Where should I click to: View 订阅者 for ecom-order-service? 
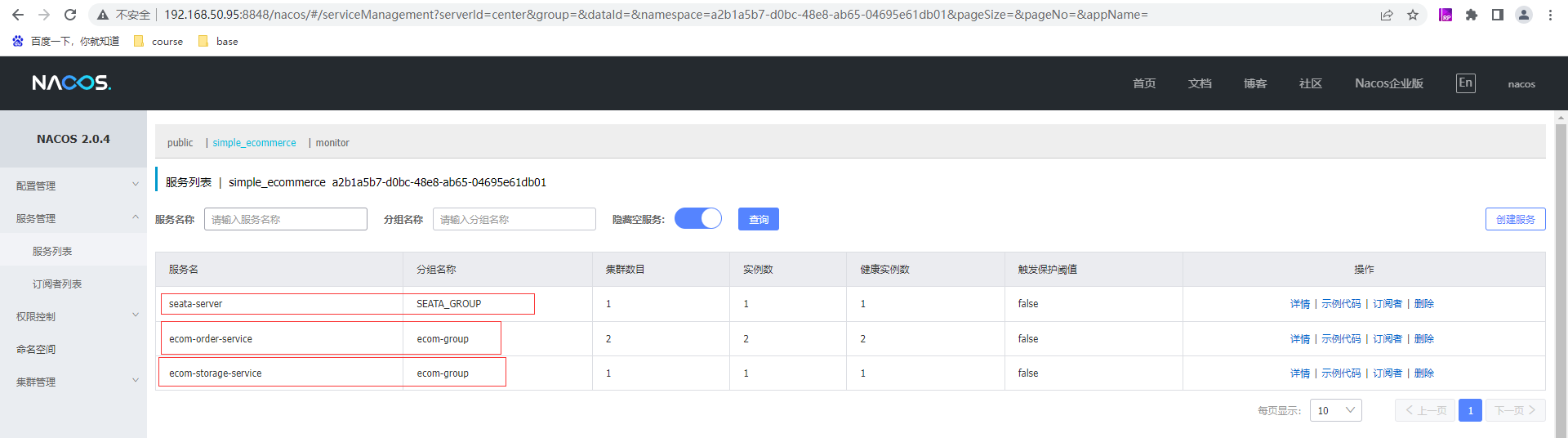1388,338
